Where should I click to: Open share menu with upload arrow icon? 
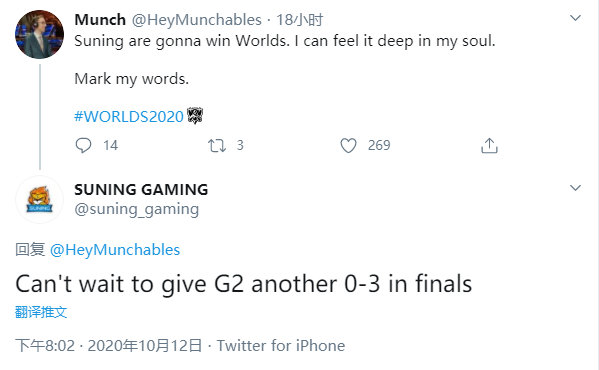point(489,145)
